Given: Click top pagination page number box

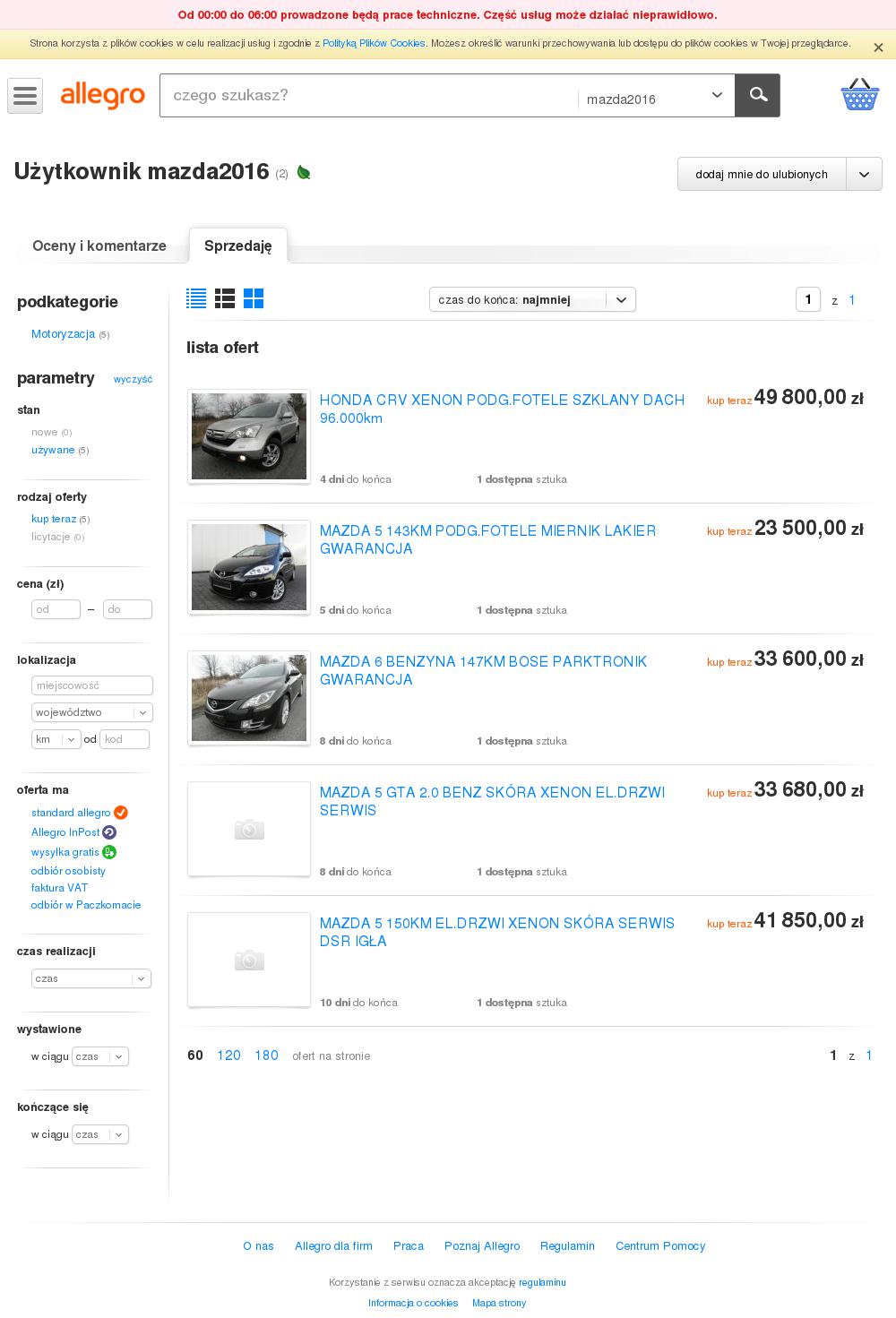Looking at the screenshot, I should point(808,299).
